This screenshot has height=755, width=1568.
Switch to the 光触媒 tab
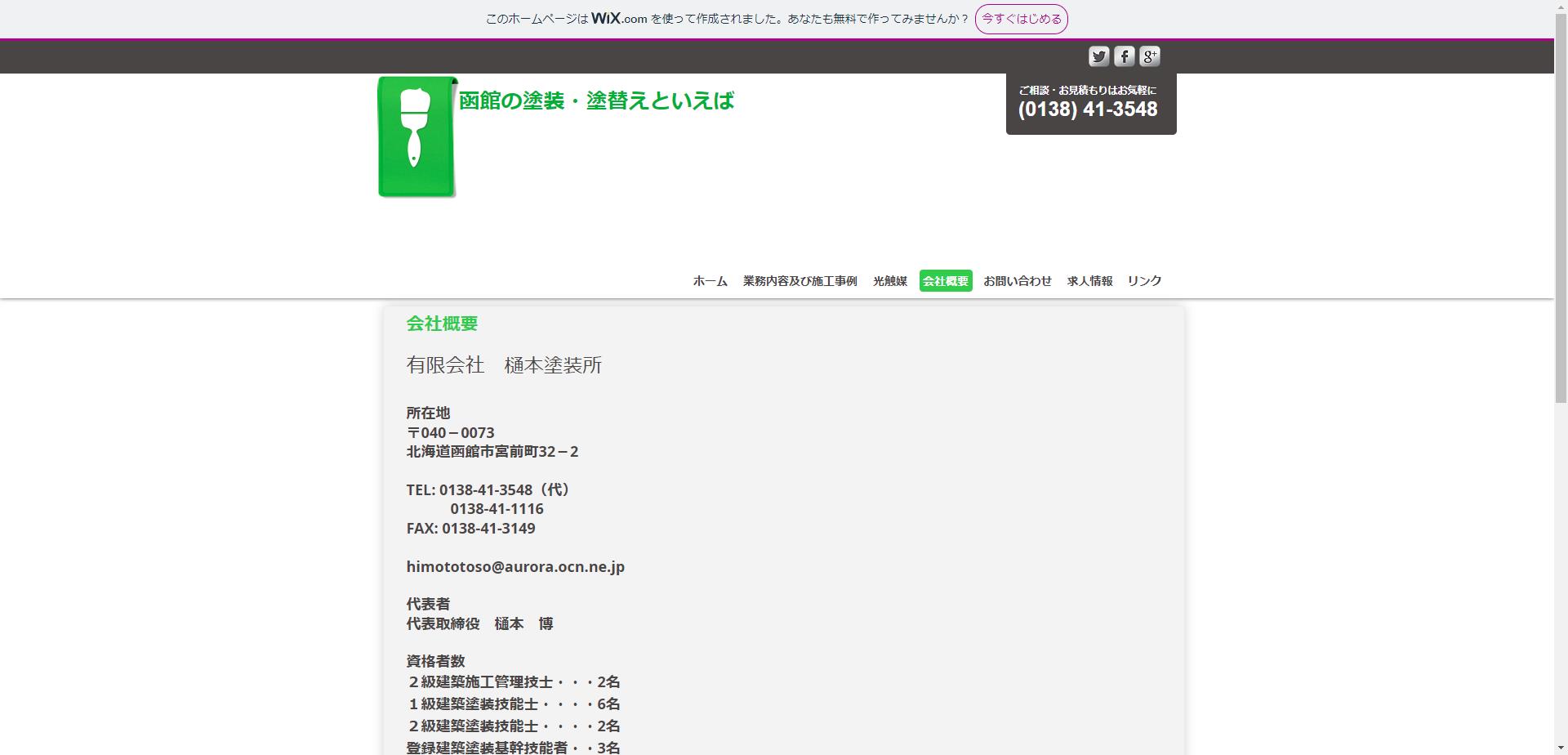(889, 280)
